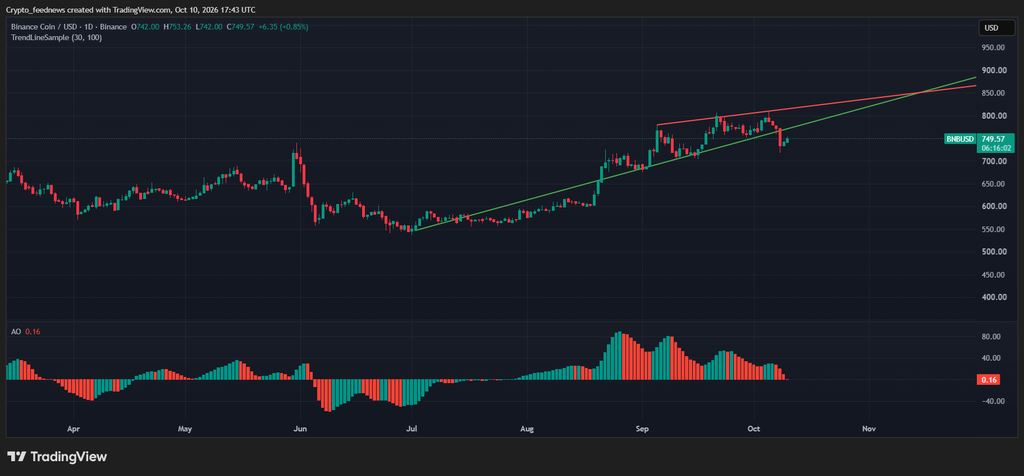This screenshot has width=1024, height=476.
Task: Click the 700.00 price axis label
Action: 993,161
